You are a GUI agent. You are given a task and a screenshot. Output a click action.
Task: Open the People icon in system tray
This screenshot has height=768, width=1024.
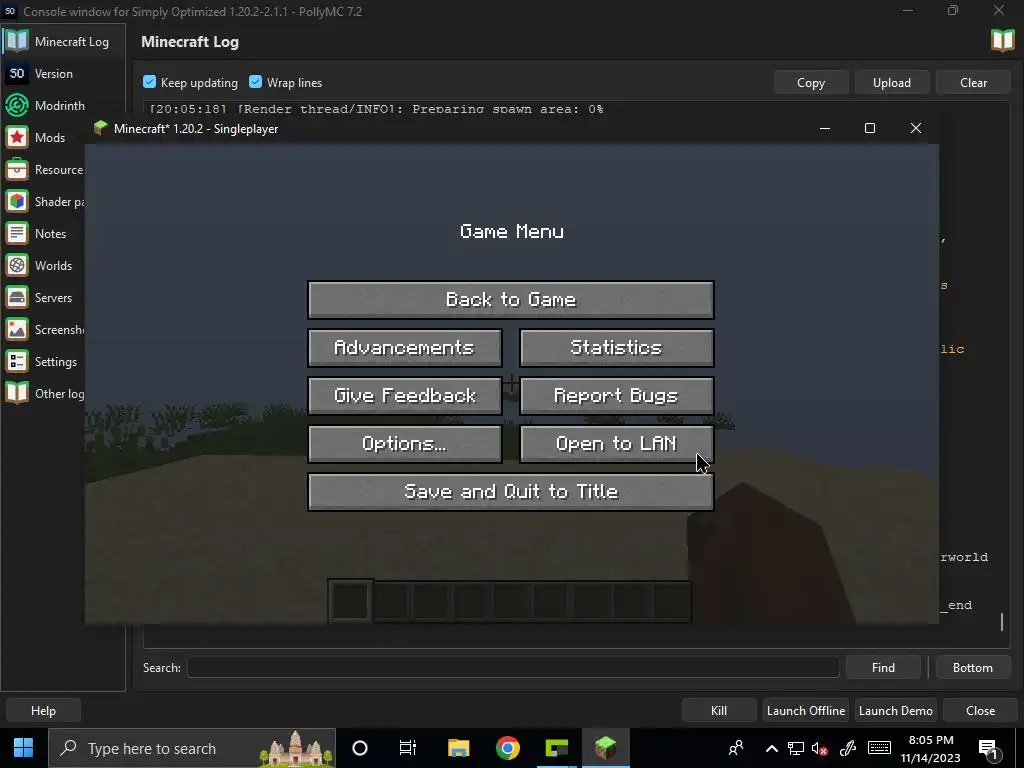tap(736, 748)
